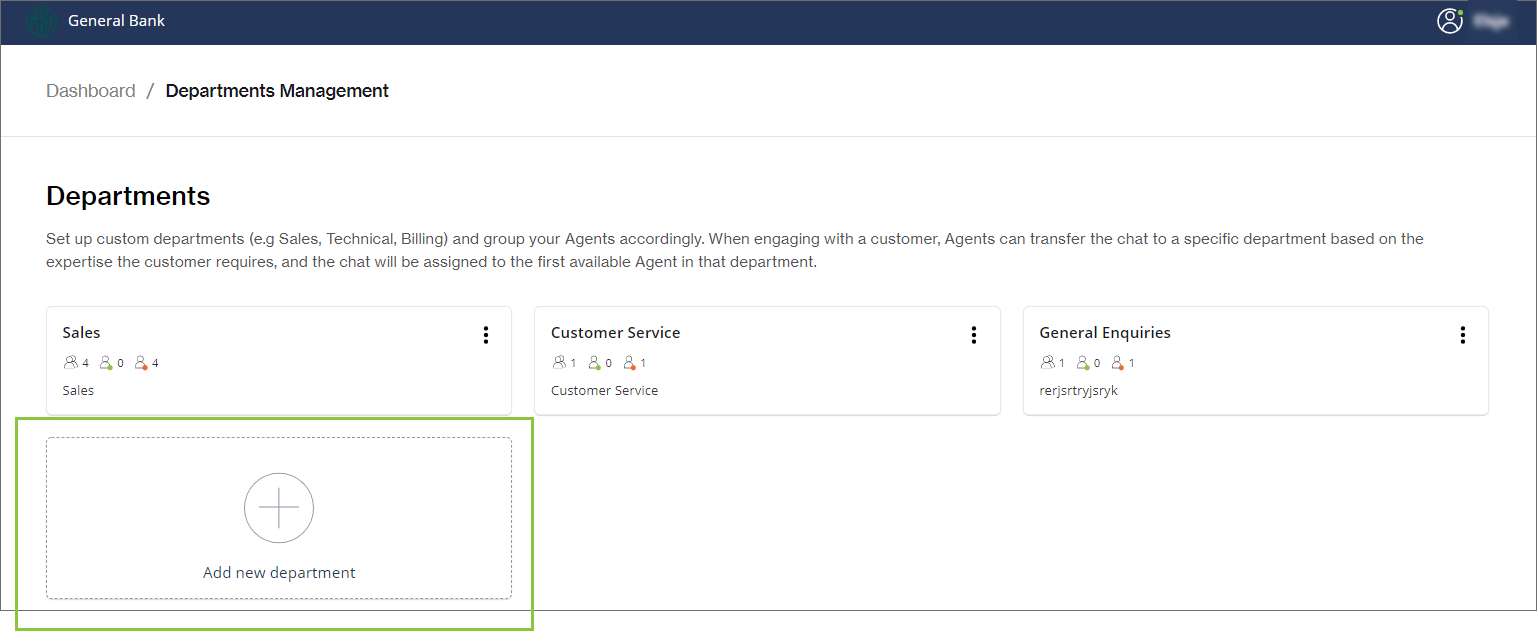Expand General Enquiries kebab menu
1537x631 pixels.
pos(1462,335)
